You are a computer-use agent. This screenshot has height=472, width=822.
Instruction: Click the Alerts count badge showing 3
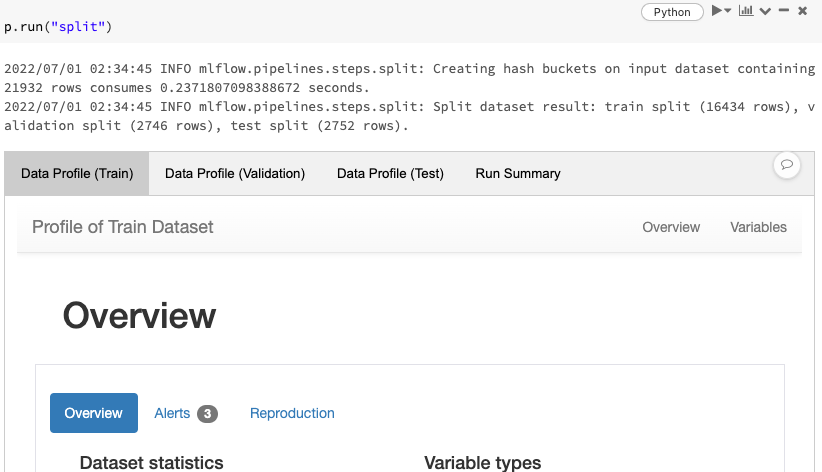tap(207, 414)
